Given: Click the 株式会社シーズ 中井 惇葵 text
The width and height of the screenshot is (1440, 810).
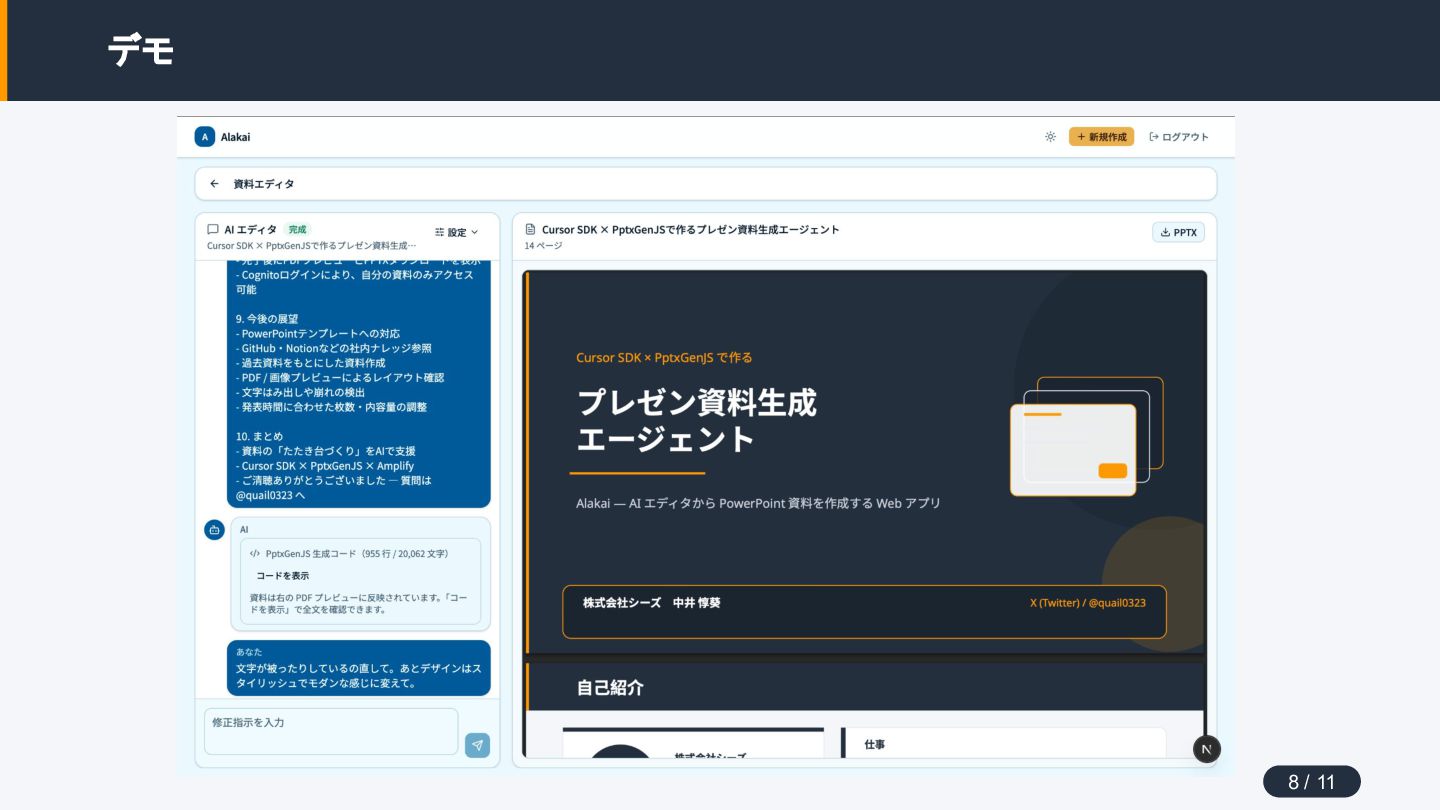Looking at the screenshot, I should coord(652,603).
